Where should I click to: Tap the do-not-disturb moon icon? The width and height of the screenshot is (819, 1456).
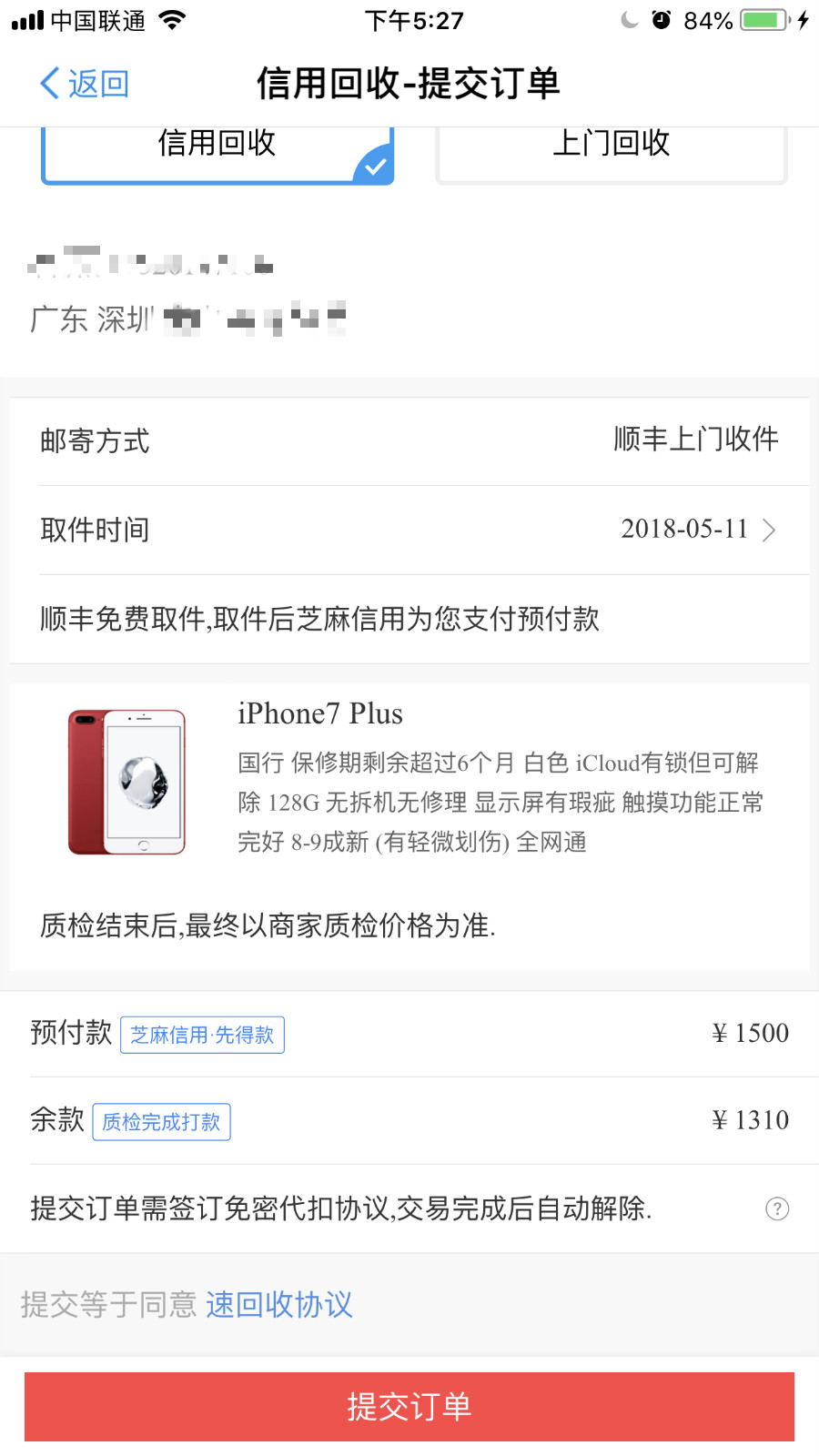pos(629,20)
